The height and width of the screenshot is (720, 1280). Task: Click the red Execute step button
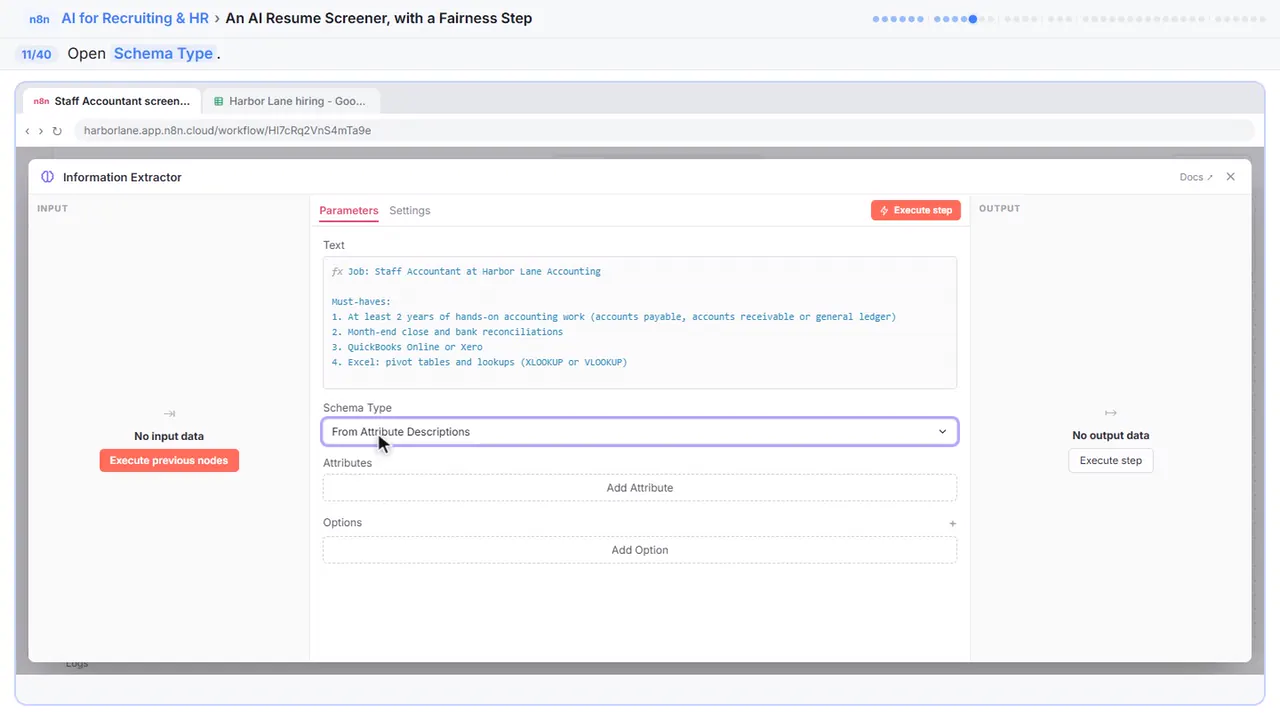(x=916, y=211)
